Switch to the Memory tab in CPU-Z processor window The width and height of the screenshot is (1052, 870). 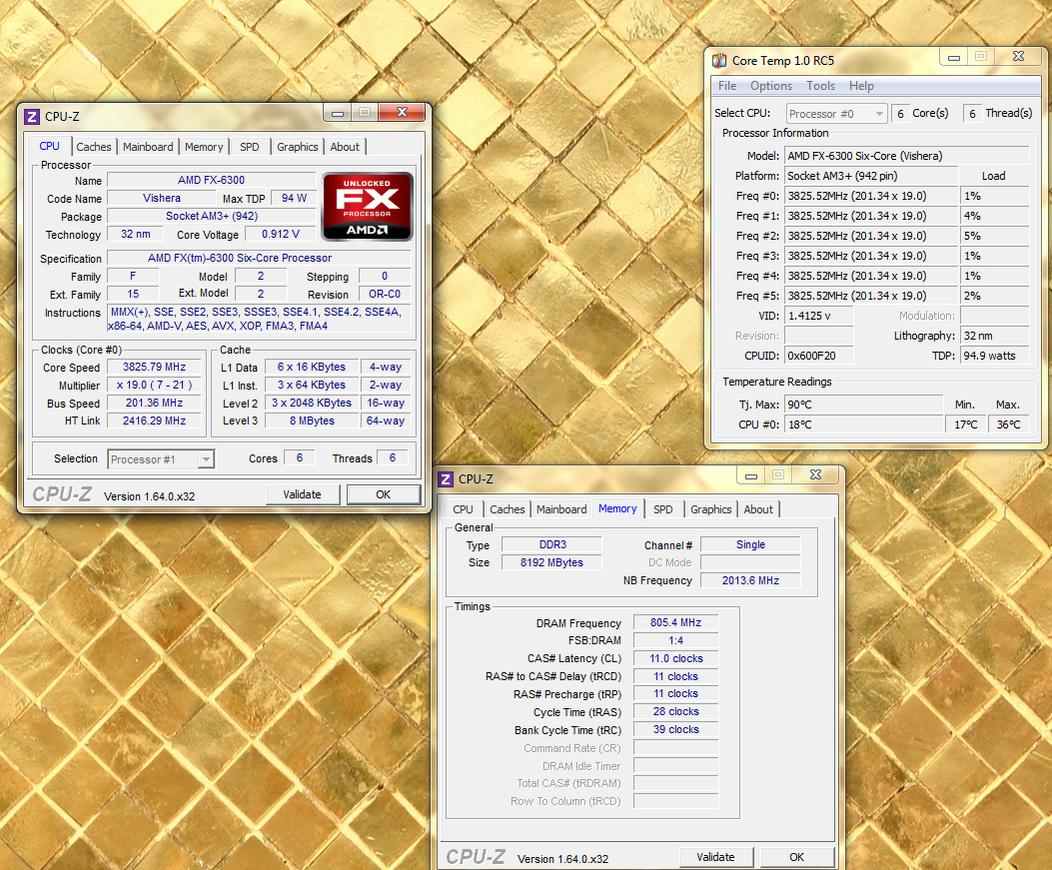[x=203, y=147]
